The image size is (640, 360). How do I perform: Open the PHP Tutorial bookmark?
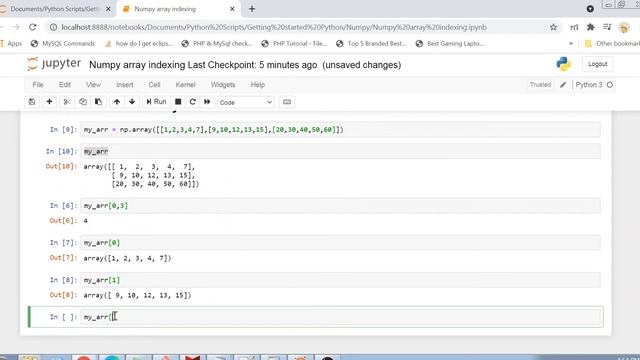294,43
